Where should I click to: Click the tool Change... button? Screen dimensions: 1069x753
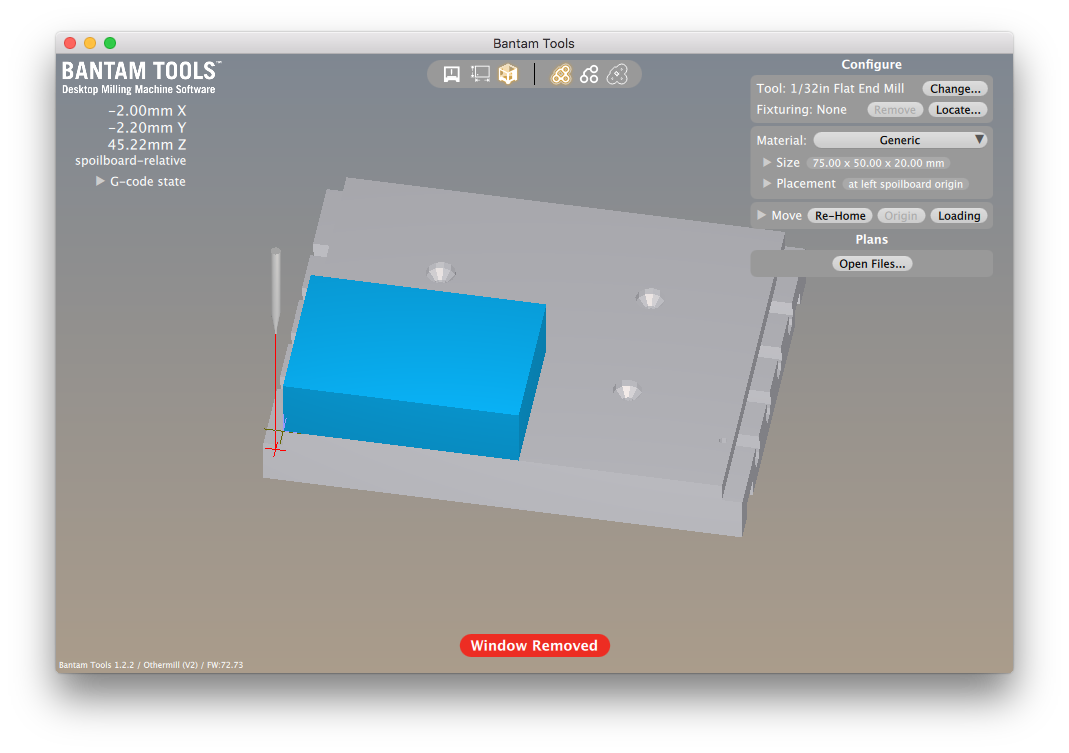955,89
